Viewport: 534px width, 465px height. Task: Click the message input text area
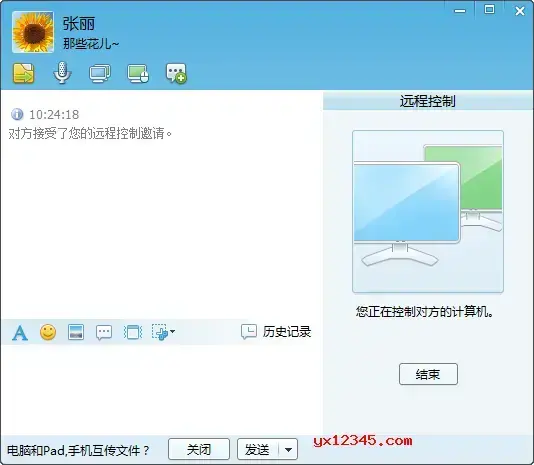pyautogui.click(x=161, y=389)
